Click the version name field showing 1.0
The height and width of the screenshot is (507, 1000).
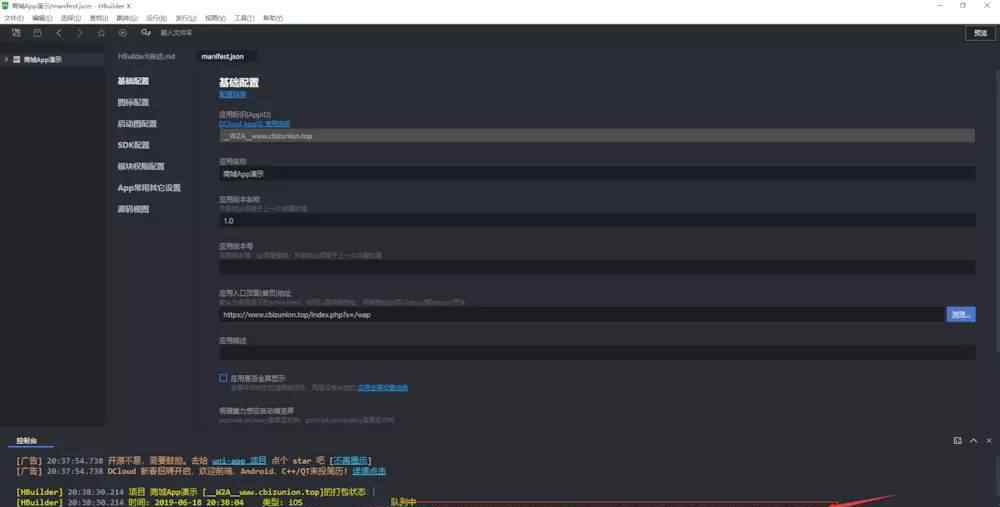coord(597,221)
